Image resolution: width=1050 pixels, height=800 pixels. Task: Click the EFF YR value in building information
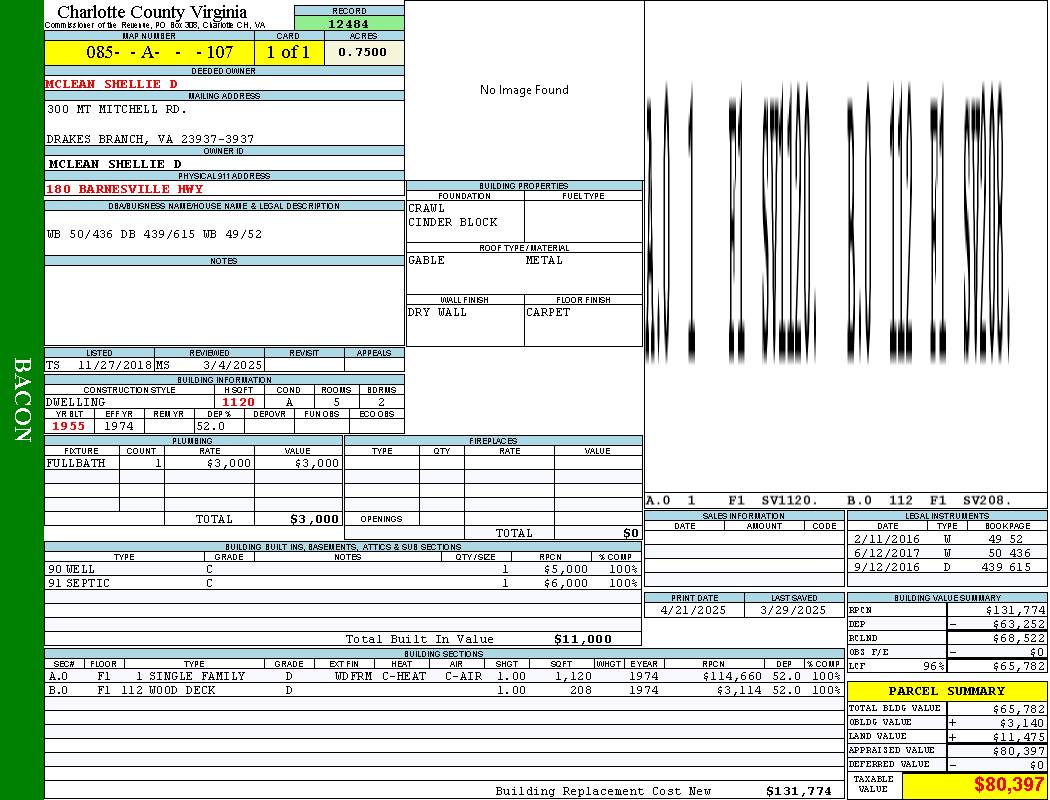119,426
